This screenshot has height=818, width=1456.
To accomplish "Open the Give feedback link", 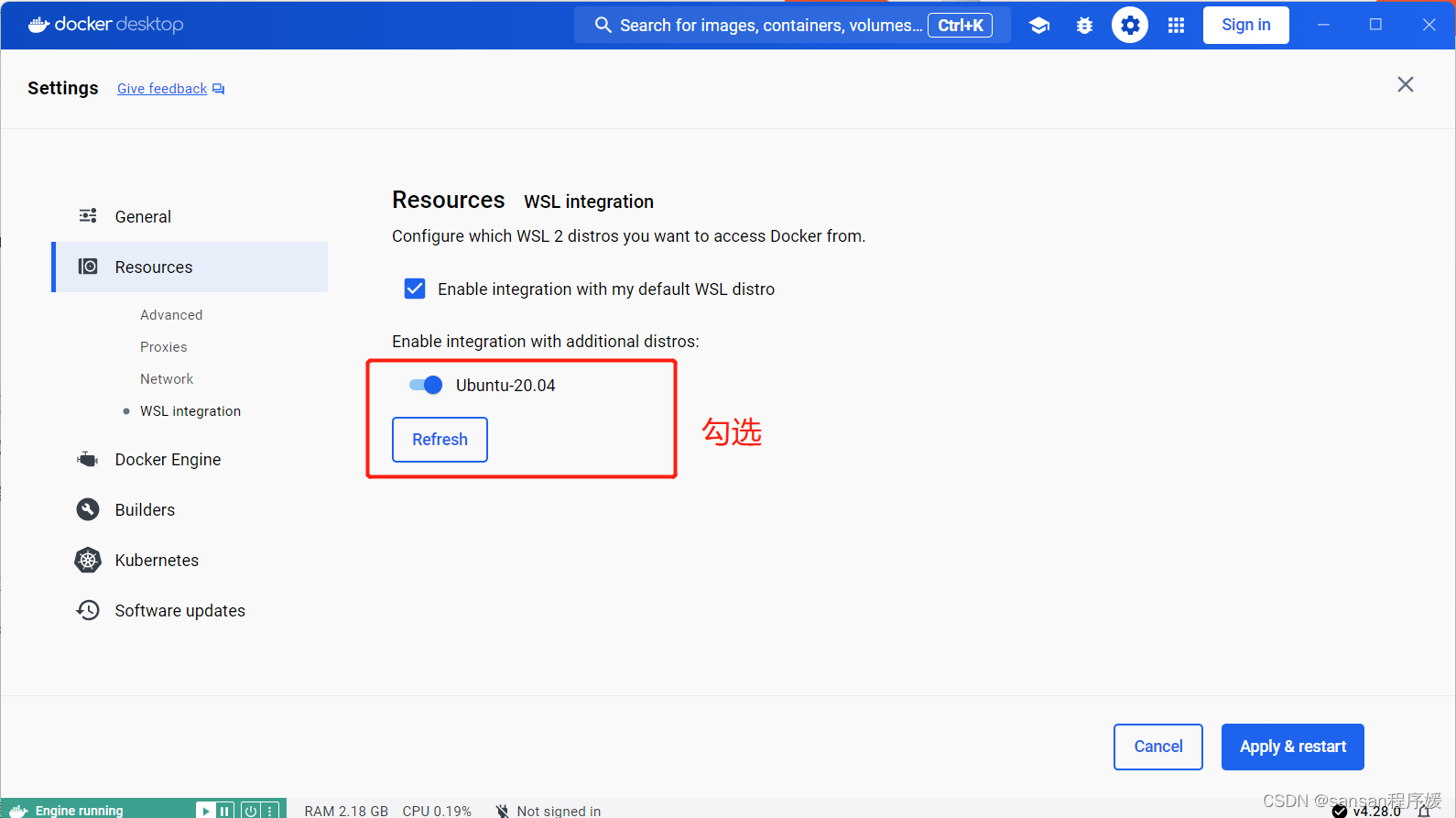I will [162, 89].
